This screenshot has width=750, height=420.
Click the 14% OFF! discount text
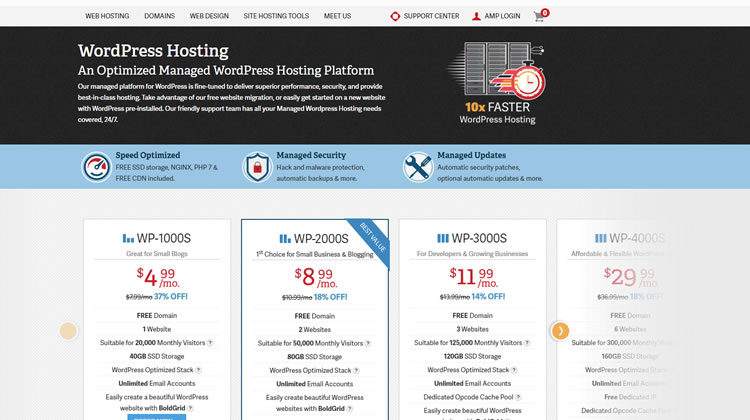tap(488, 297)
